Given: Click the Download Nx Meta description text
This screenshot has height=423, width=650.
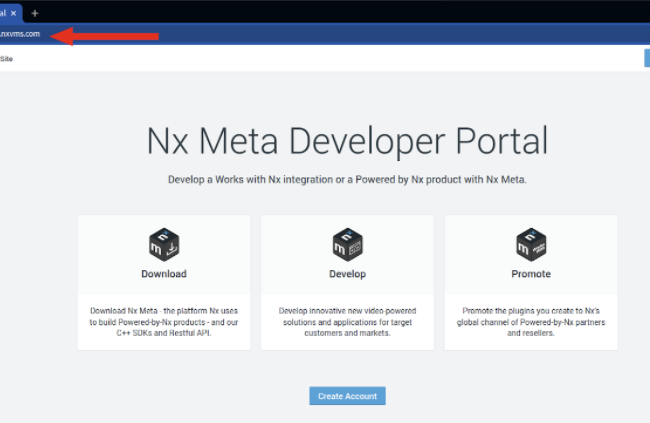Looking at the screenshot, I should [x=164, y=322].
